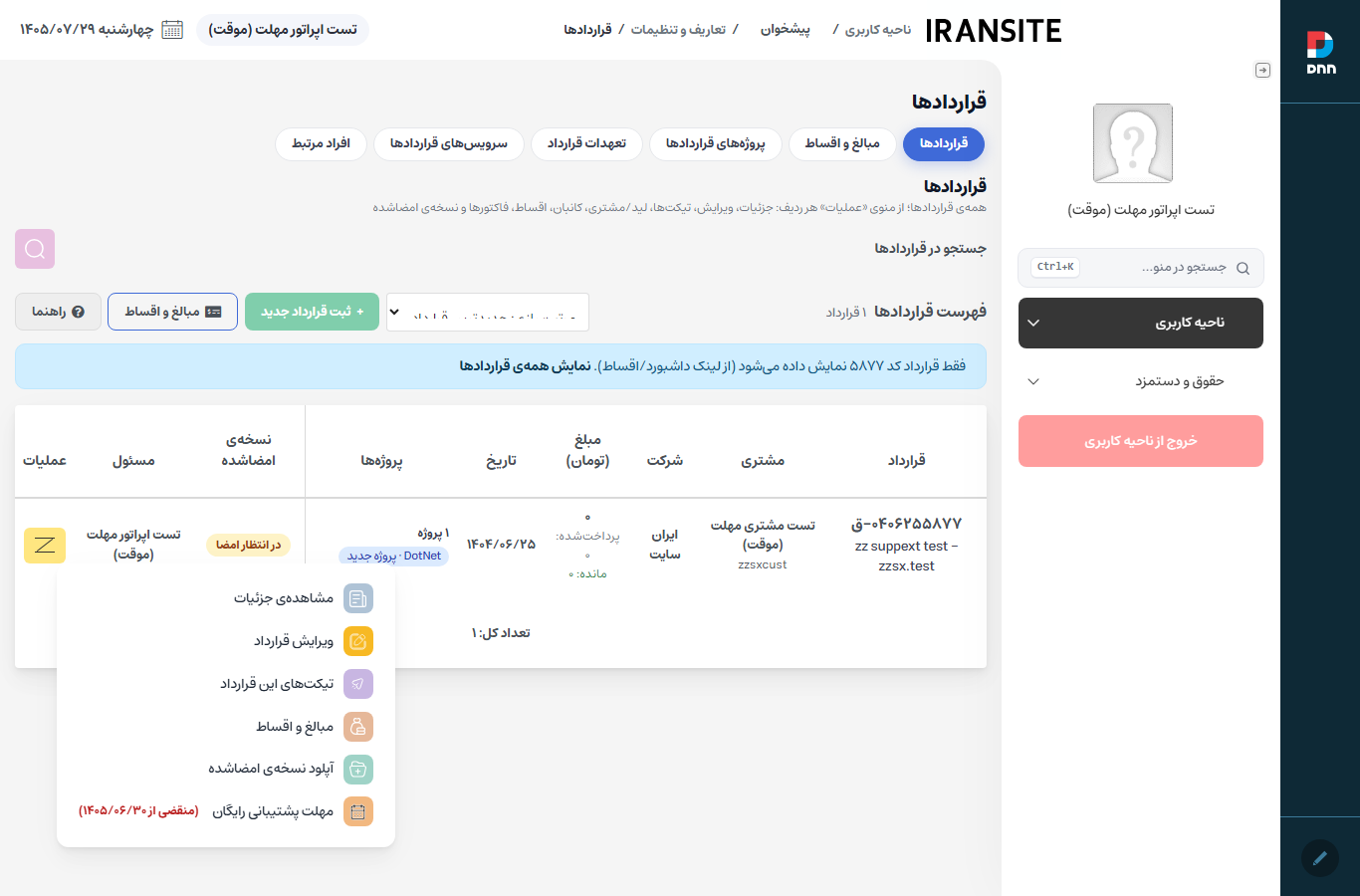The width and height of the screenshot is (1360, 896).
Task: Open the filter dropdown beside the ثبت قرارداد جدید button
Action: 488,312
